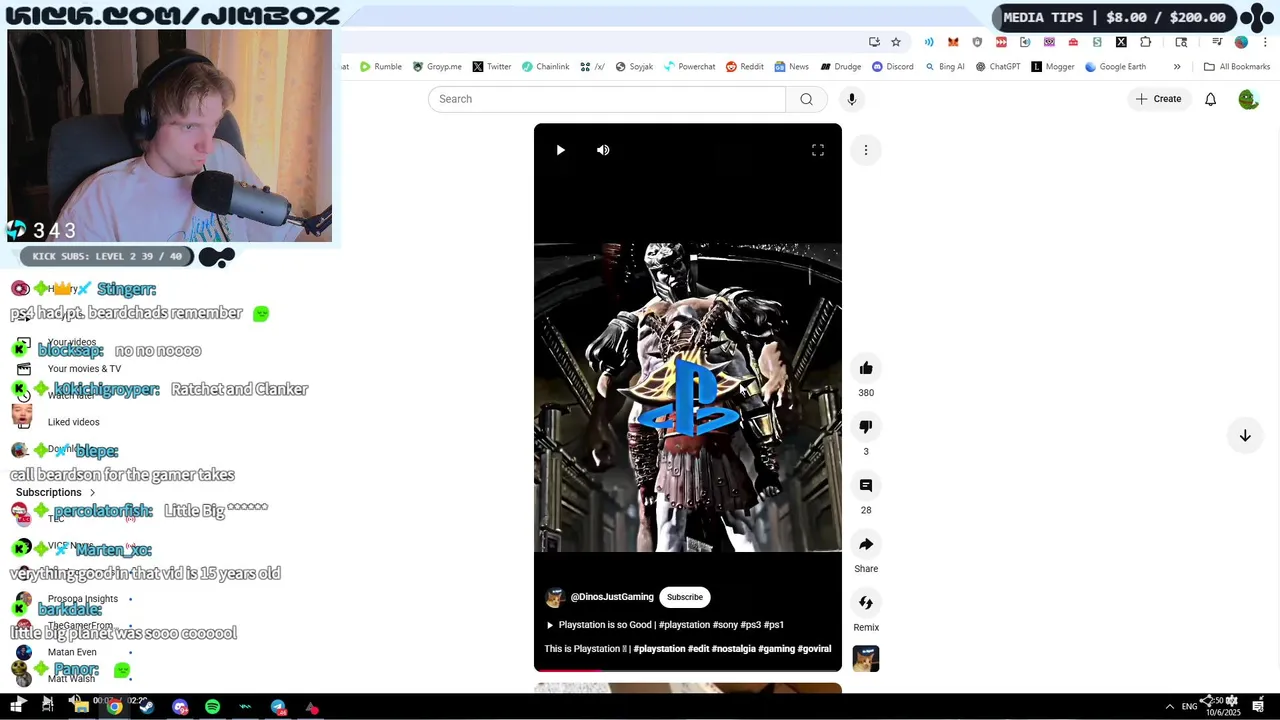Open Spotify in taskbar
The image size is (1280, 720).
coord(212,707)
